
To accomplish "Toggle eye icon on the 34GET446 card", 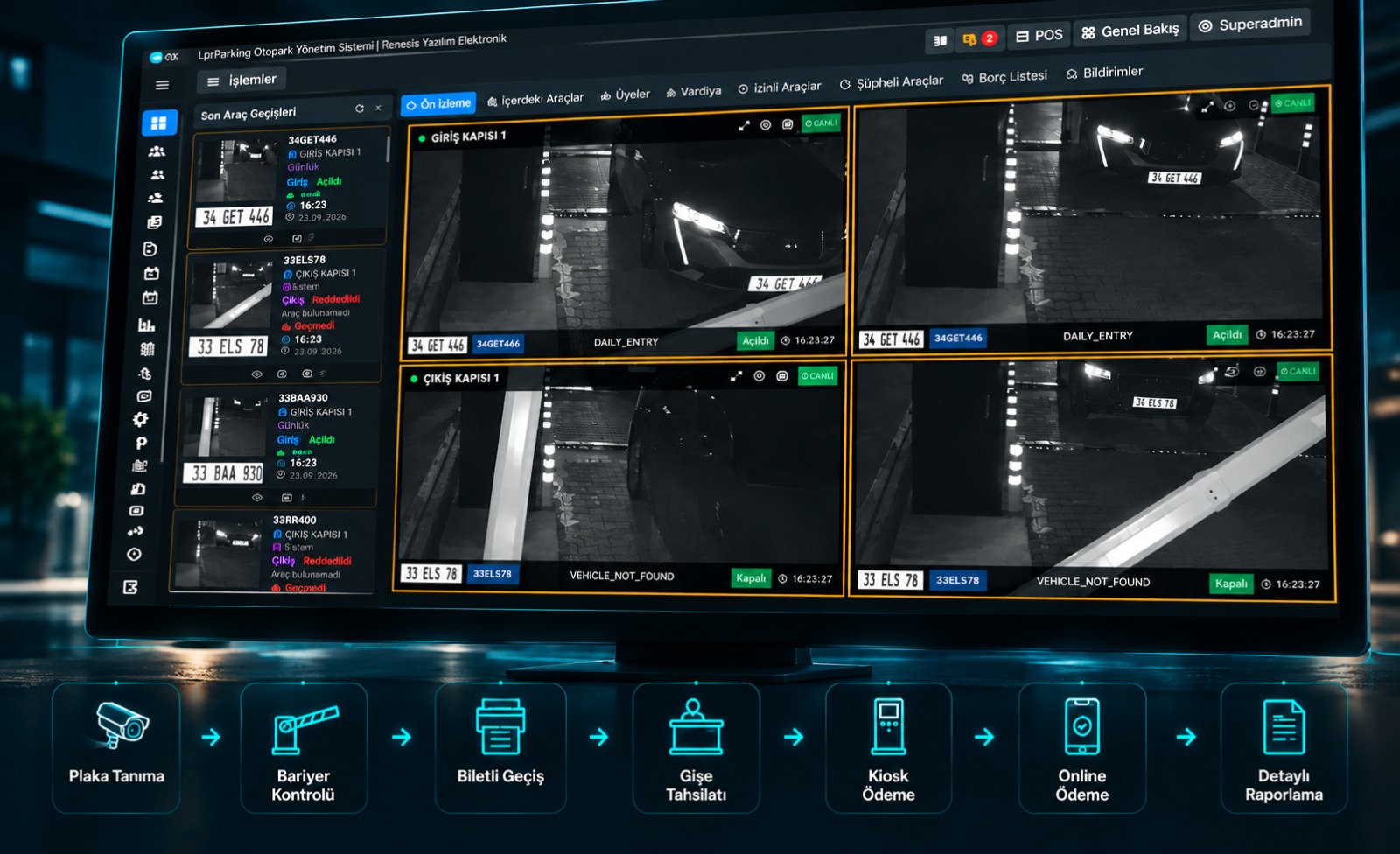I will click(x=269, y=238).
